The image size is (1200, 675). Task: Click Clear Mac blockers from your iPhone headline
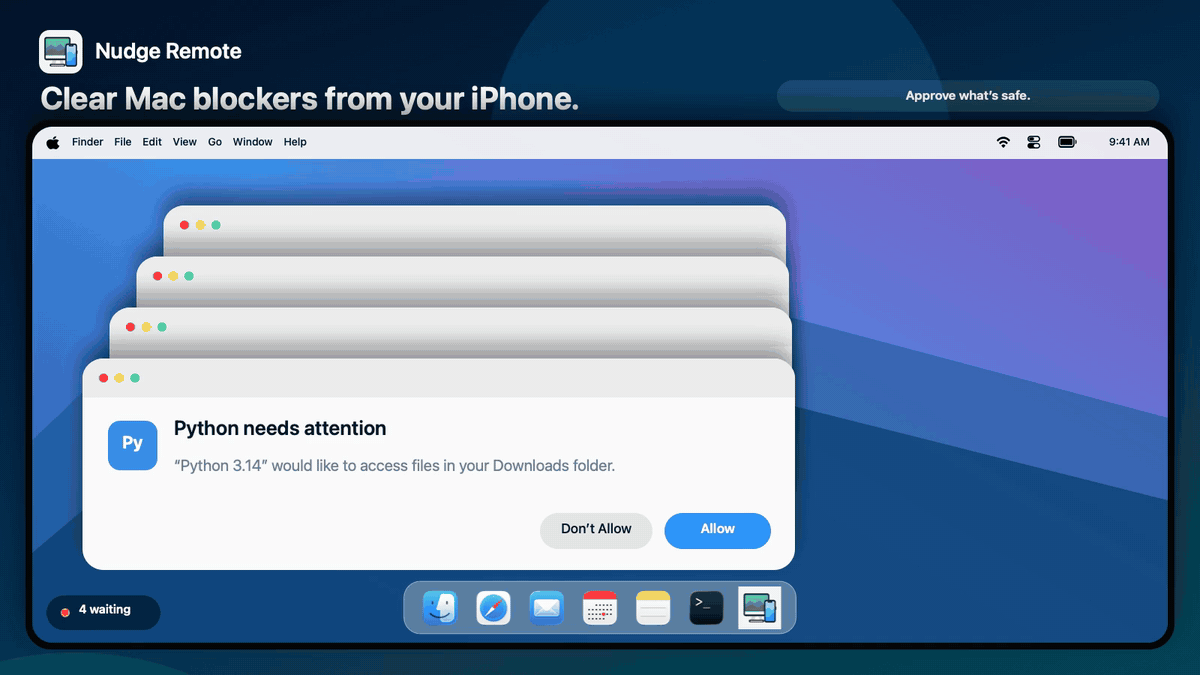(310, 99)
